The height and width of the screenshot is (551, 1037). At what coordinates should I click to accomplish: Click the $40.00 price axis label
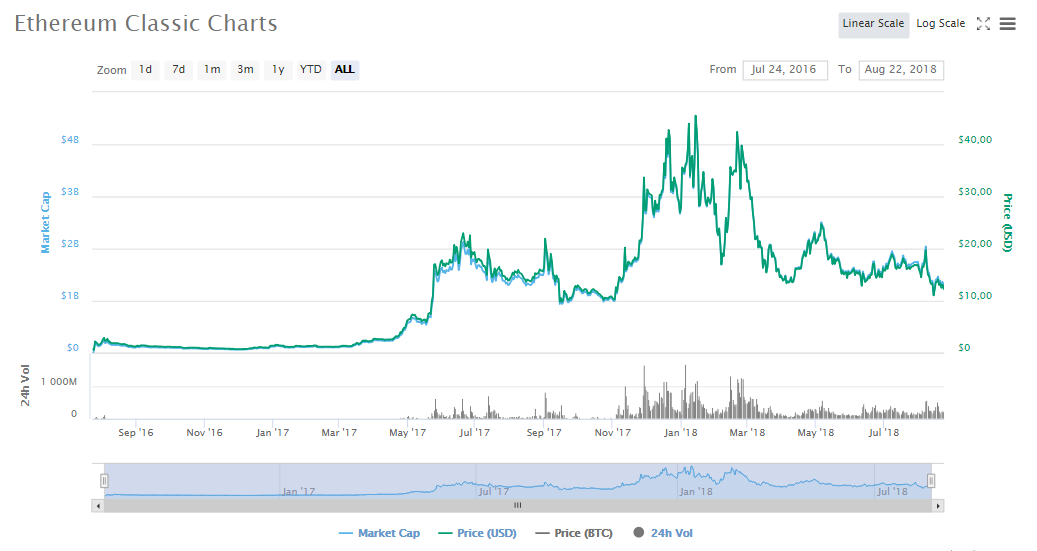click(x=975, y=140)
